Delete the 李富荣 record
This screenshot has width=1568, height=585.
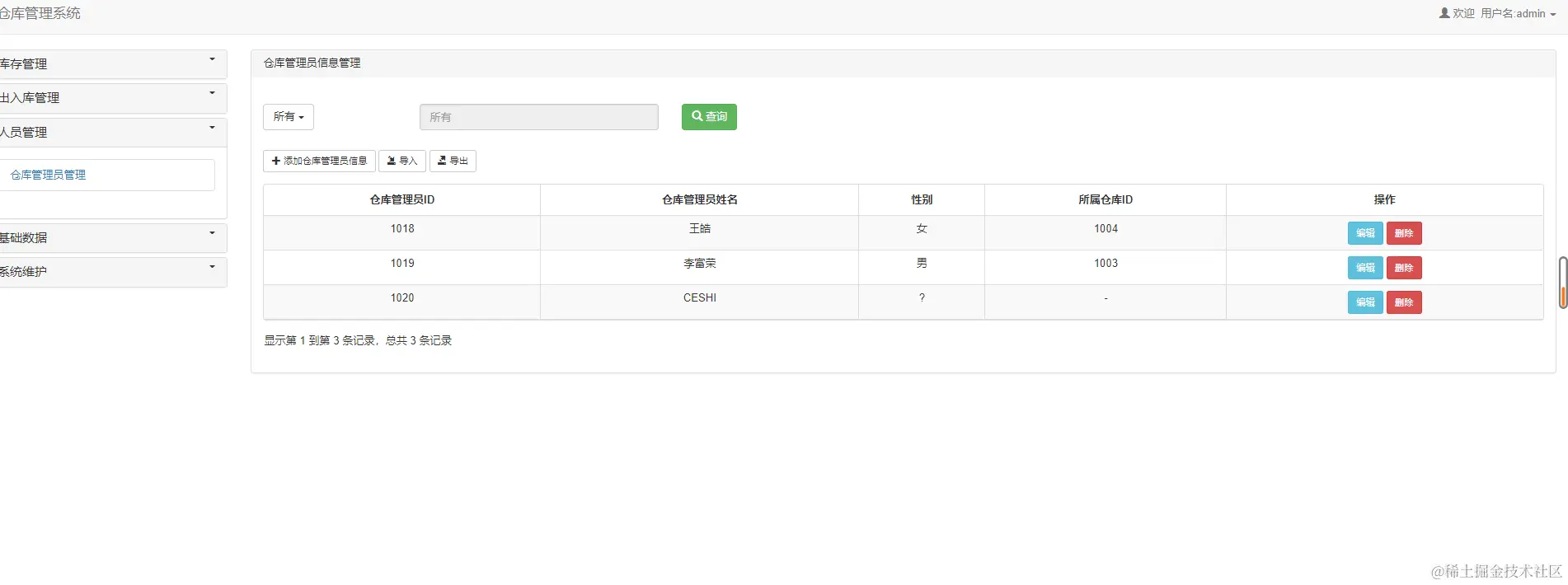pos(1404,268)
